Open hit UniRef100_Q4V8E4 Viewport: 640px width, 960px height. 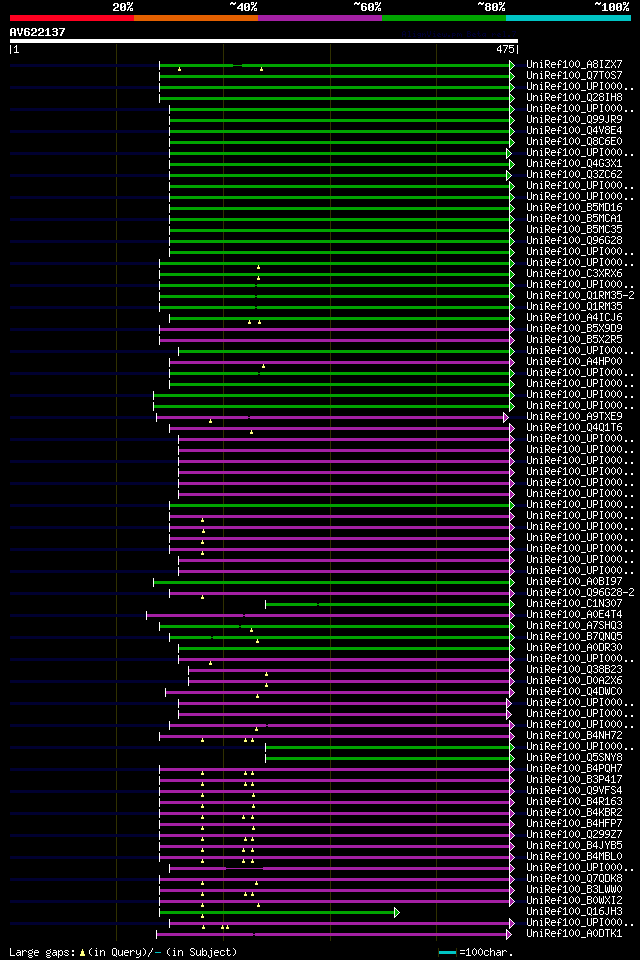pos(574,130)
